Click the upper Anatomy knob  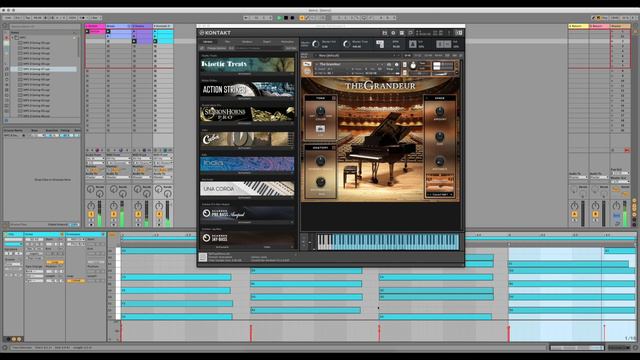(x=320, y=161)
